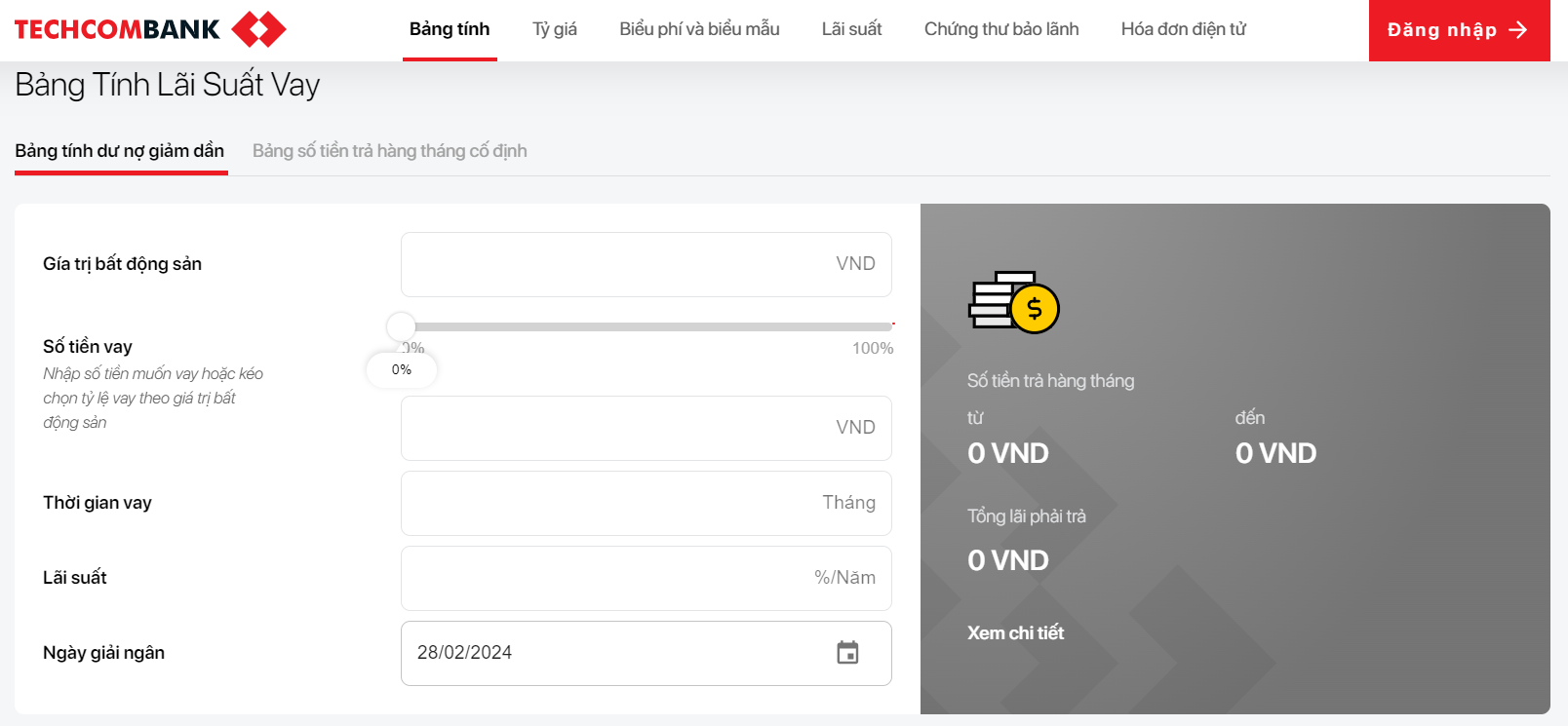Click the Nhập số tiền muốn vay hint text
This screenshot has width=1568, height=726.
[153, 398]
